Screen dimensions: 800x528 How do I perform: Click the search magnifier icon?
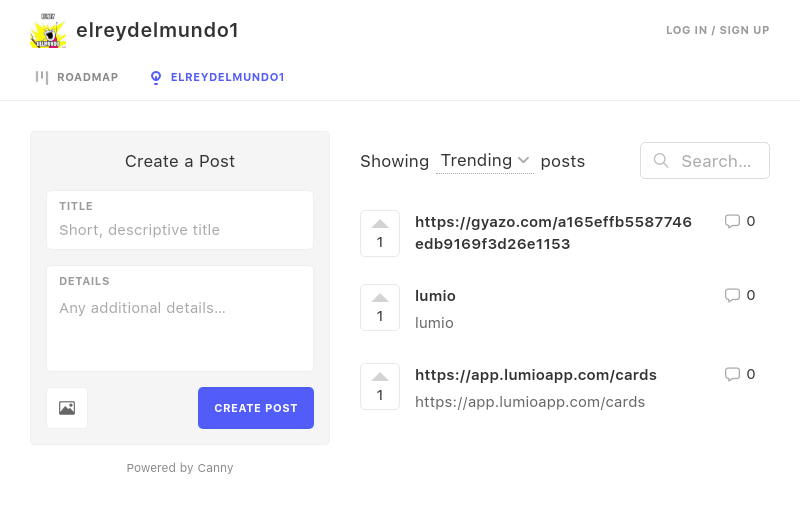coord(661,160)
